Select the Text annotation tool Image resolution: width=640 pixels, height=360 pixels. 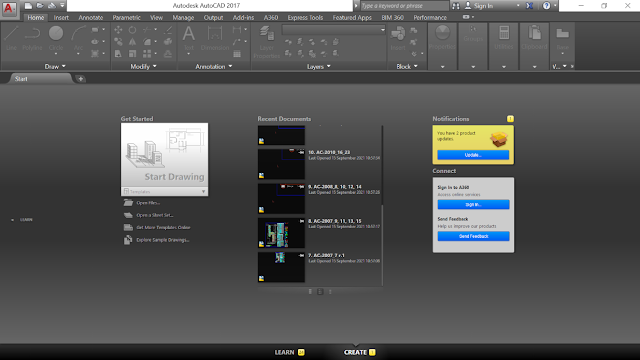pyautogui.click(x=188, y=38)
